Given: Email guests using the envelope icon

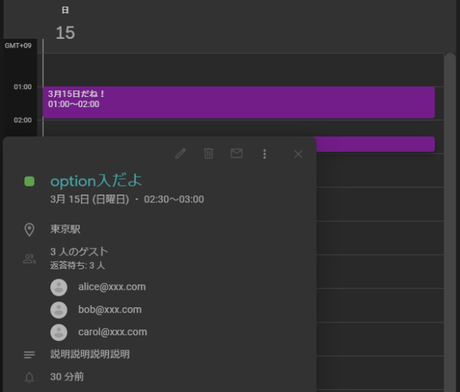Looking at the screenshot, I should pos(236,153).
